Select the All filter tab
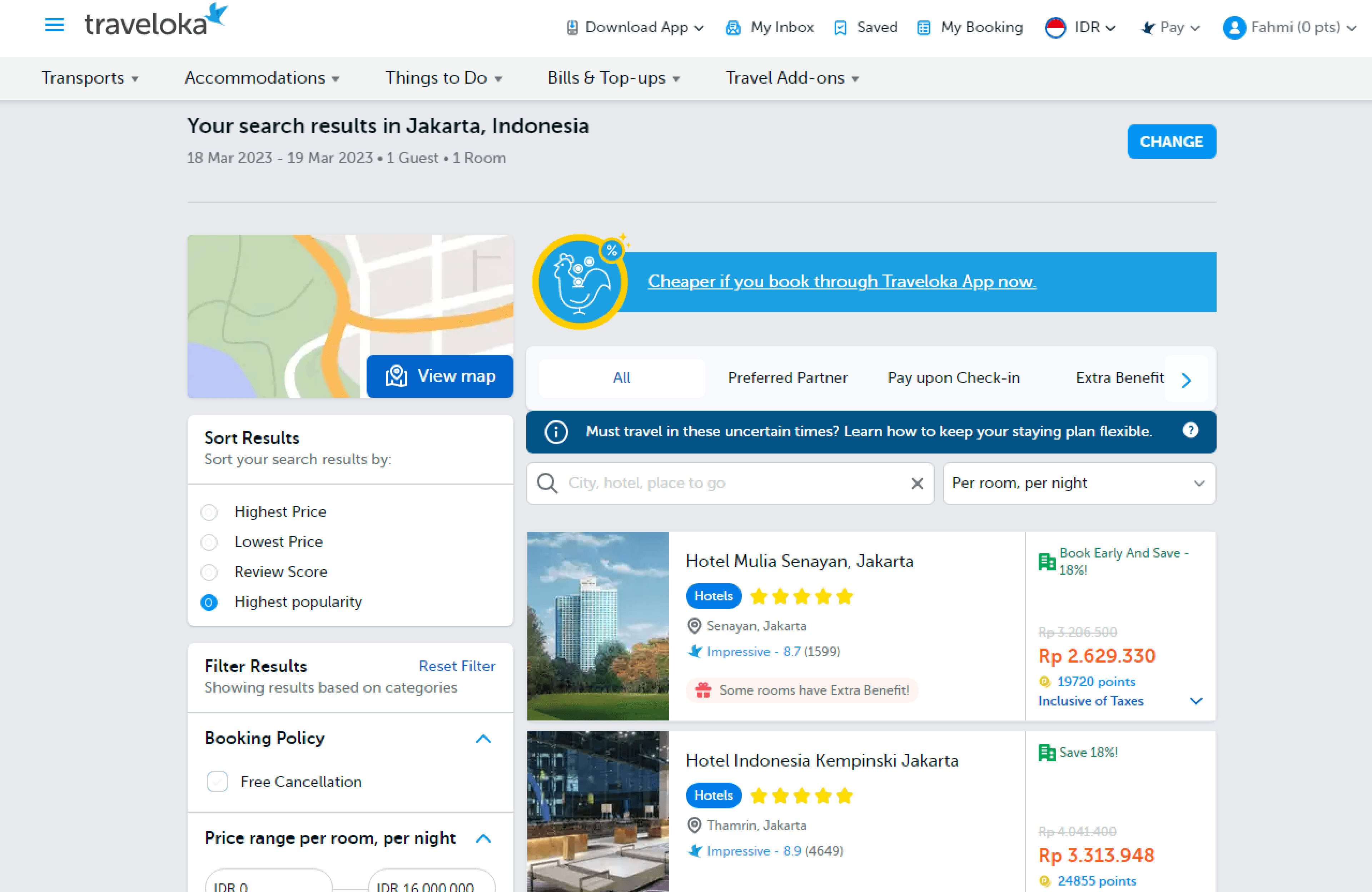This screenshot has width=1372, height=892. [621, 378]
